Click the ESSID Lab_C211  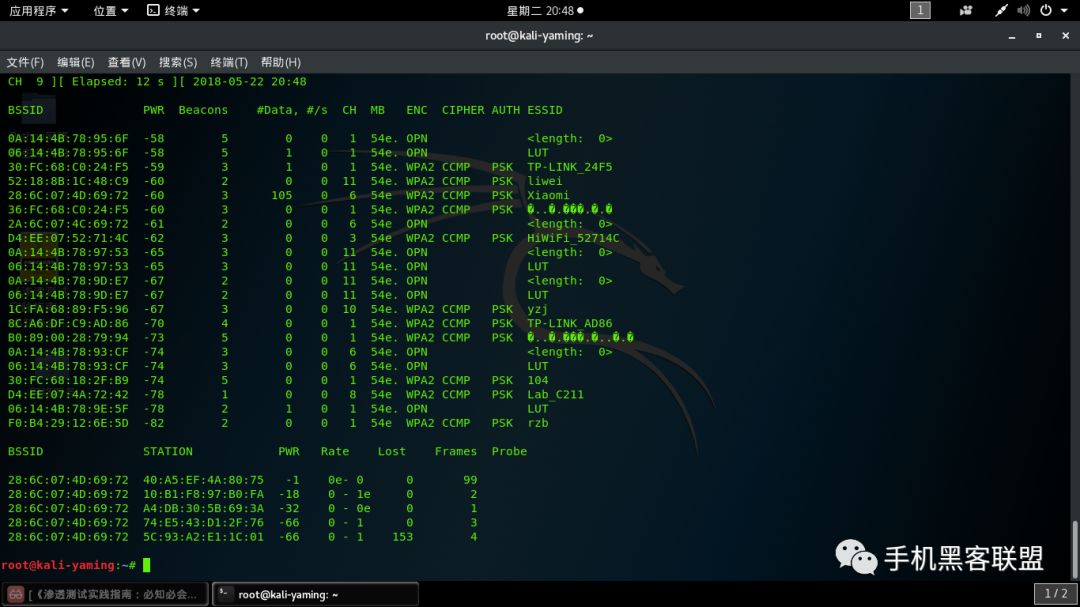click(x=555, y=394)
